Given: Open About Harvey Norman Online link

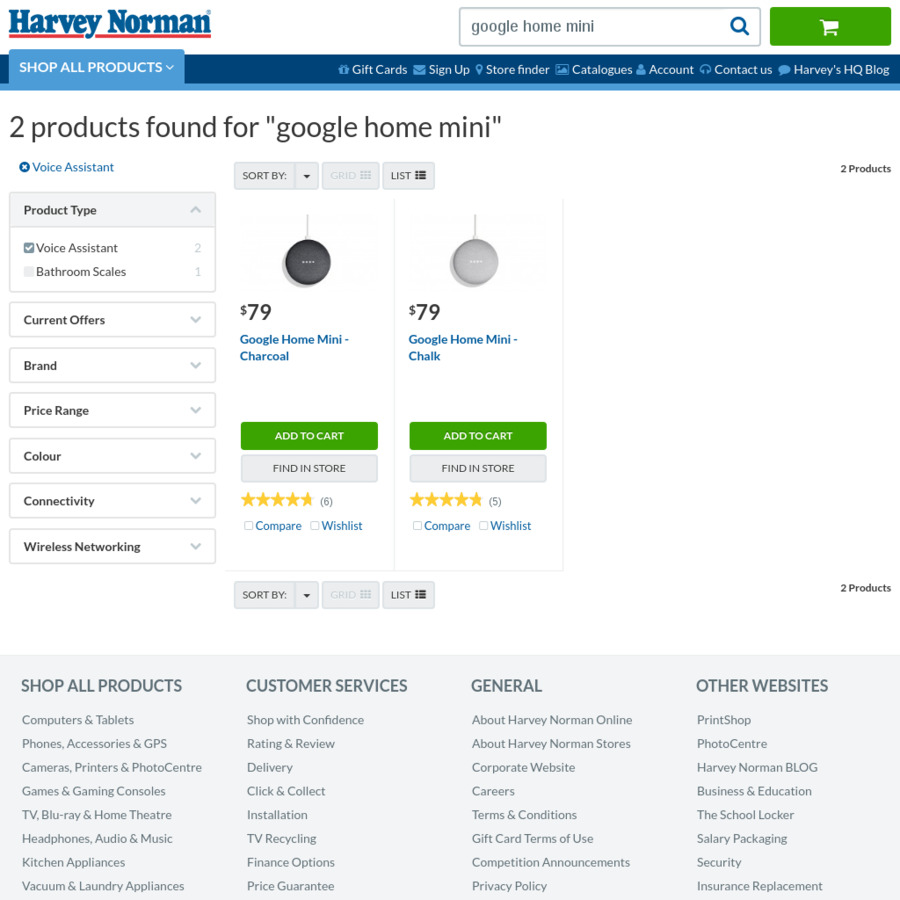Looking at the screenshot, I should (x=552, y=720).
